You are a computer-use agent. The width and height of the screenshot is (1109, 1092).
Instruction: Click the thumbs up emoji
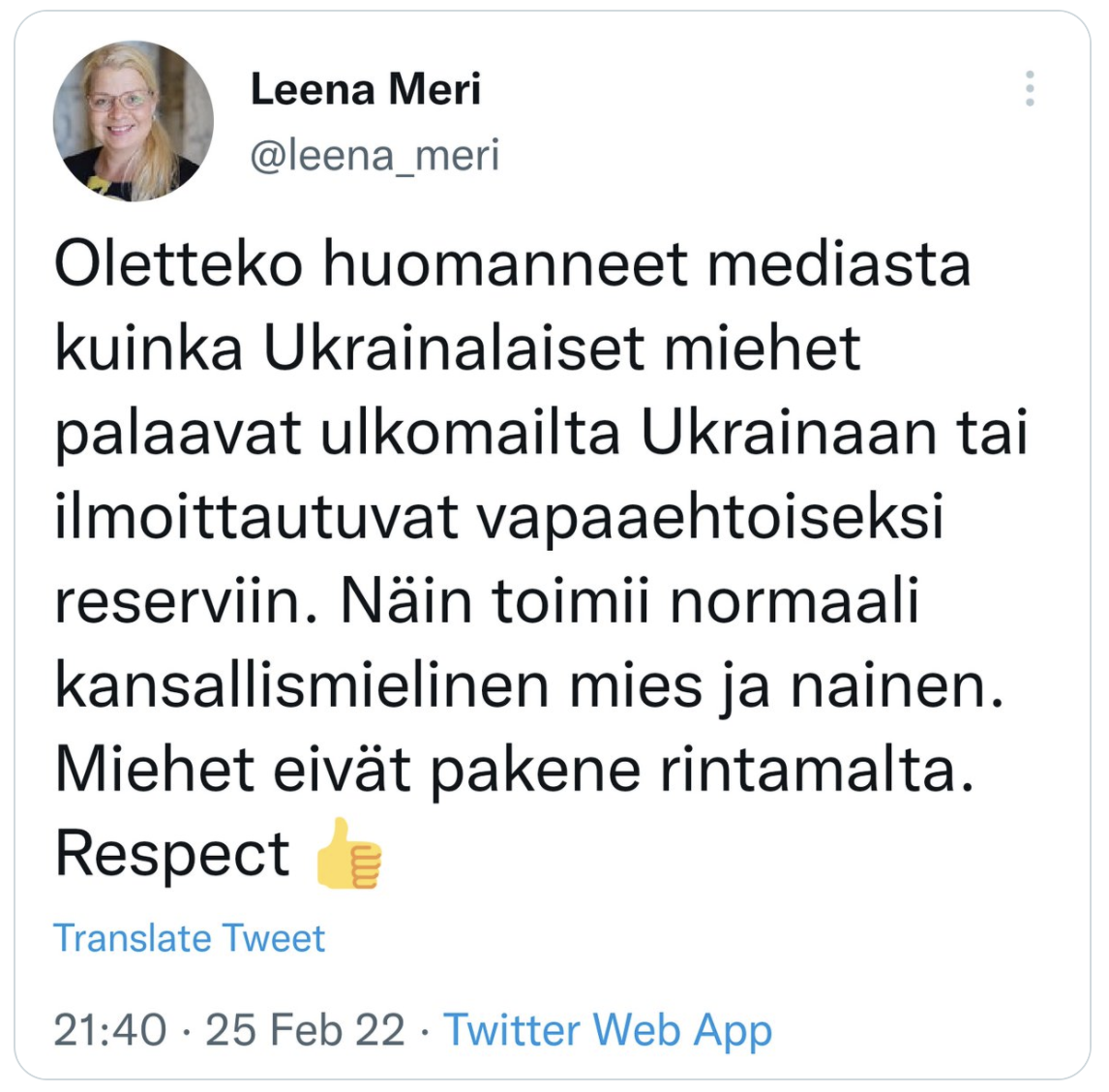348,853
